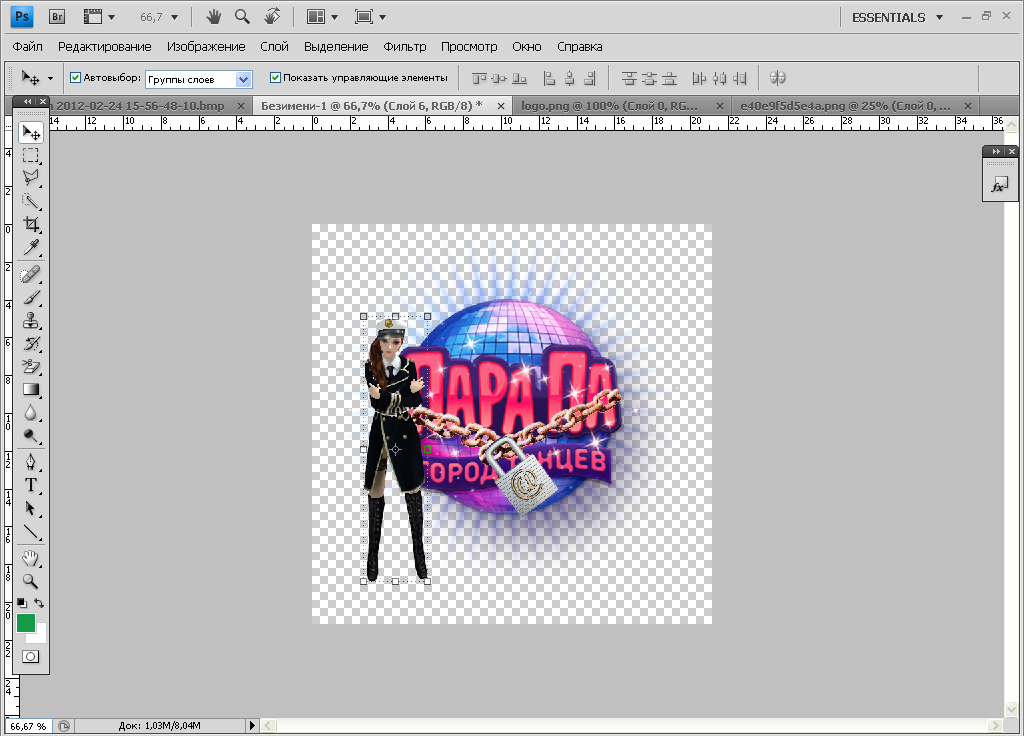Select the Horizontal Type tool
Viewport: 1024px width, 736px height.
[31, 485]
